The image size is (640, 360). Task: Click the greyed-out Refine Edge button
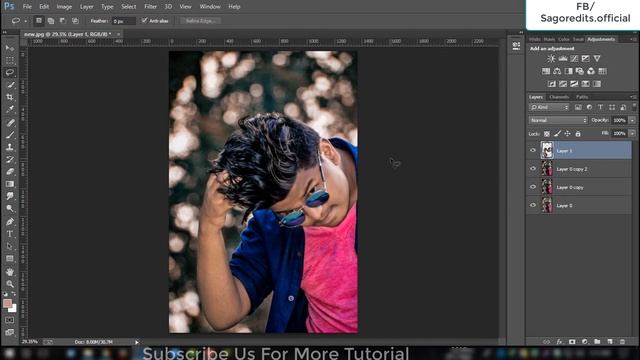click(200, 20)
